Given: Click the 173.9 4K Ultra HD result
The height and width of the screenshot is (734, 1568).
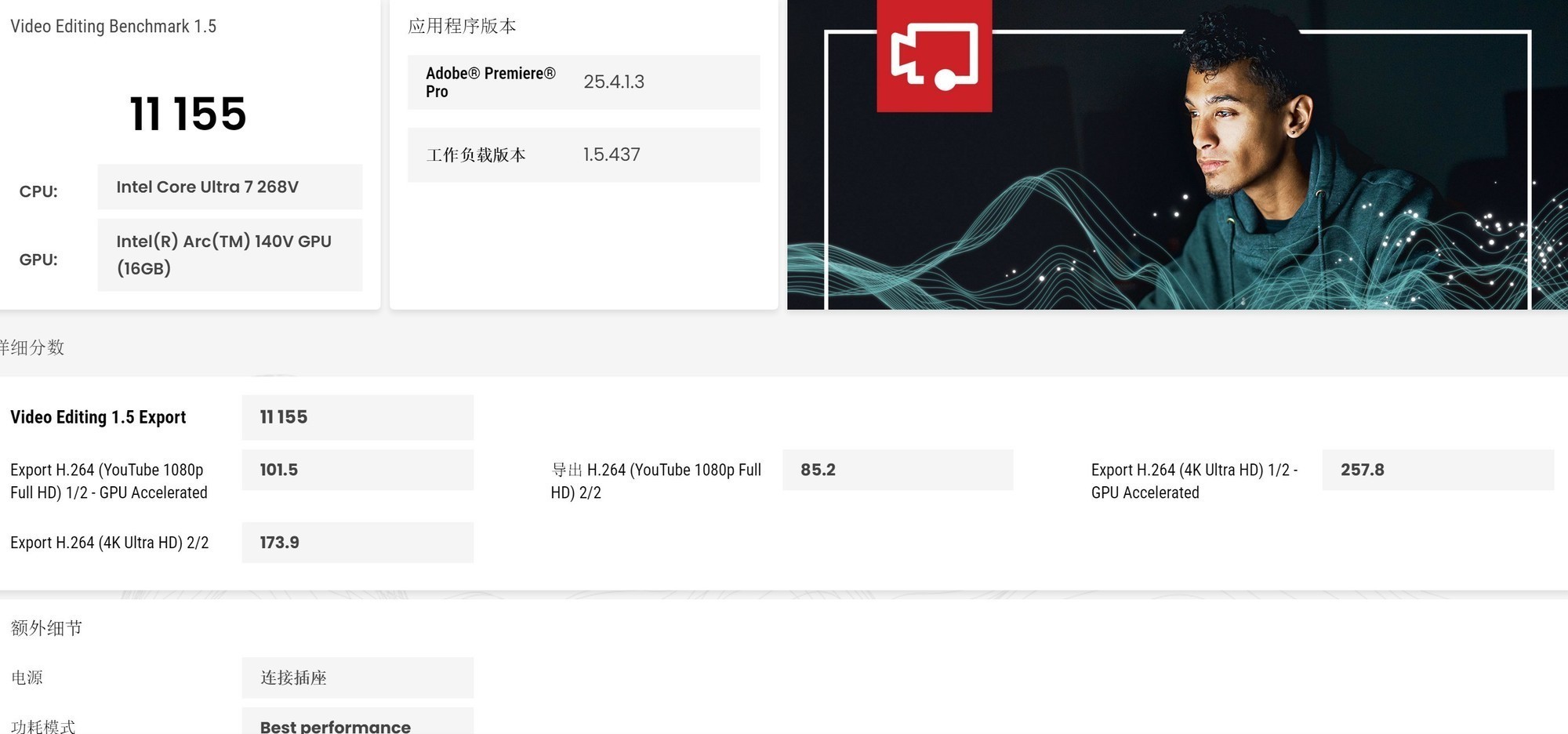Looking at the screenshot, I should (x=357, y=543).
